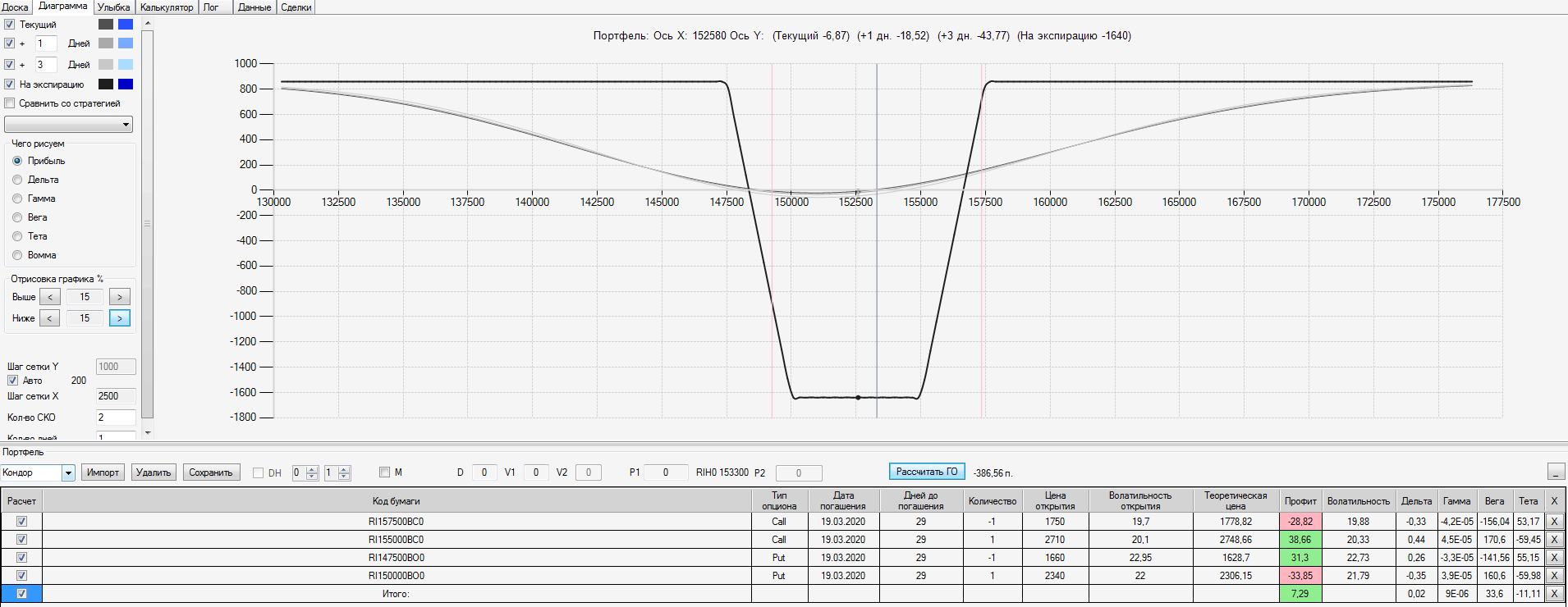Click the left panel scrollbar up arrow
Viewport: 1568px width, 607px height.
point(148,23)
